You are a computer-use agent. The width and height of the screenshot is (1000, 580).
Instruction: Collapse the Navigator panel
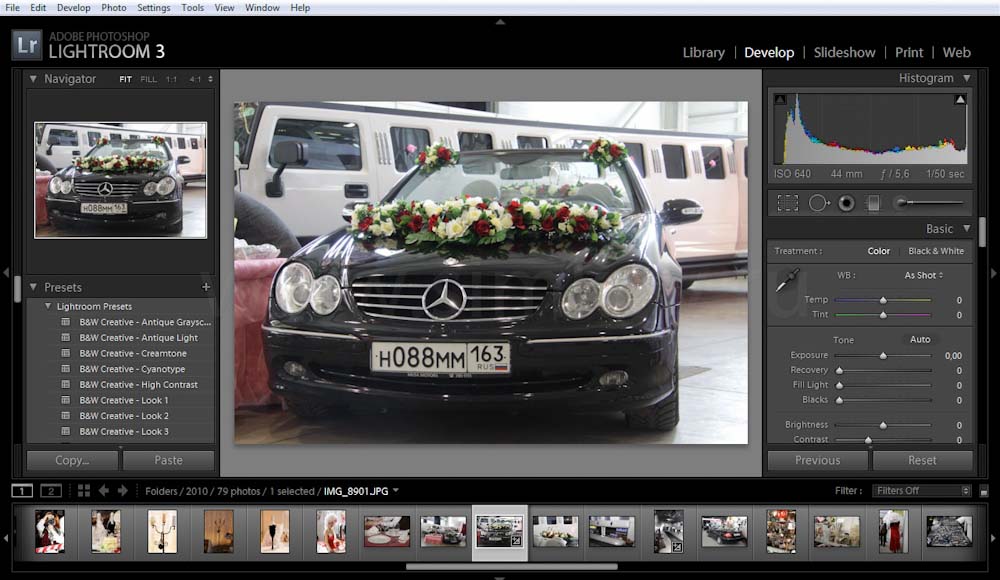(x=33, y=78)
